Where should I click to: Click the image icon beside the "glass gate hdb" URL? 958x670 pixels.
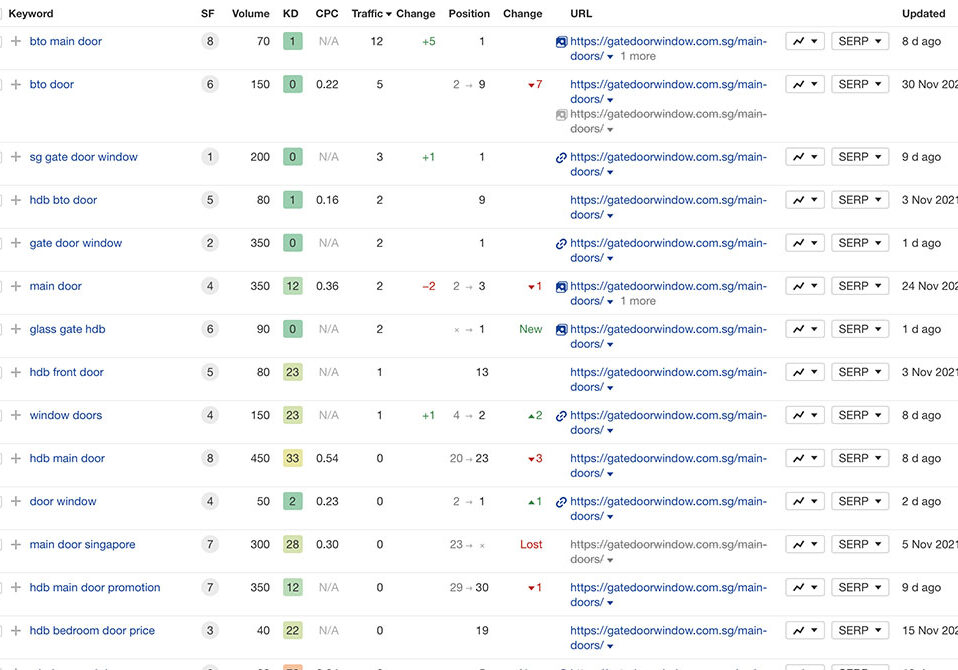coord(561,329)
